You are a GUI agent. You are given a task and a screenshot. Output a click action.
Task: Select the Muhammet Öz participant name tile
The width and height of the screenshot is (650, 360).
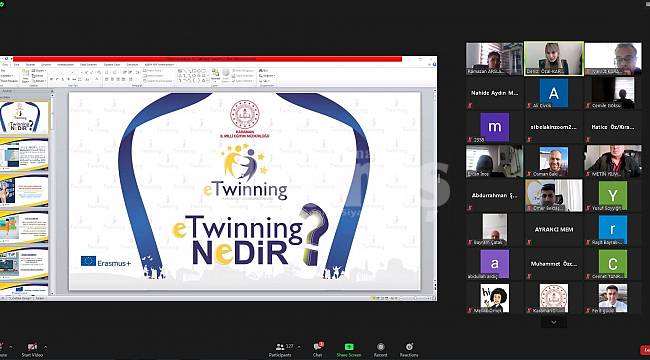554,263
